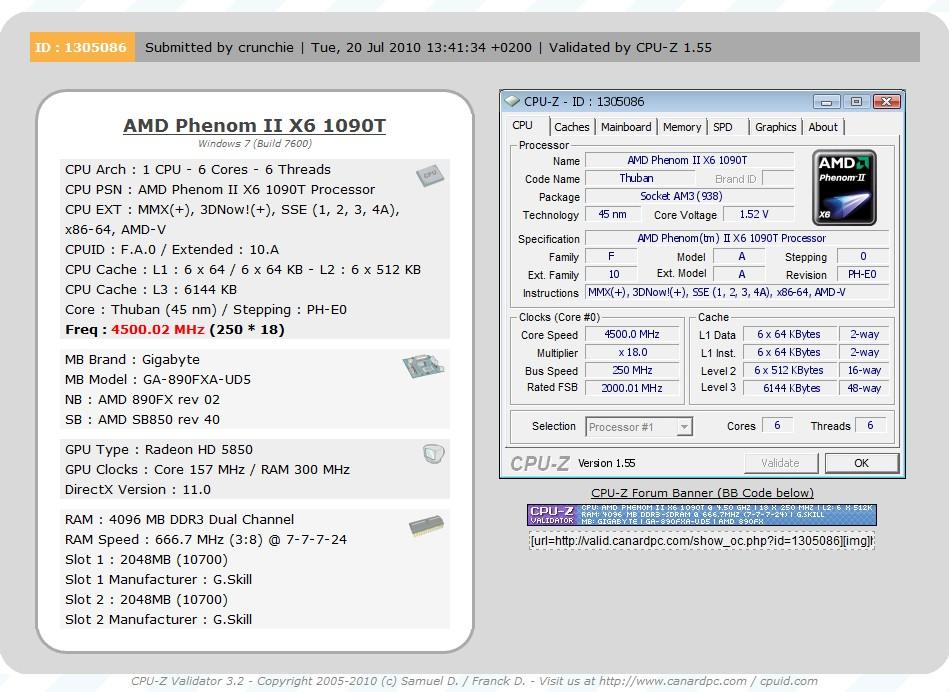The width and height of the screenshot is (949, 692).
Task: Click the orange ID : 1305086 badge
Action: tap(82, 47)
